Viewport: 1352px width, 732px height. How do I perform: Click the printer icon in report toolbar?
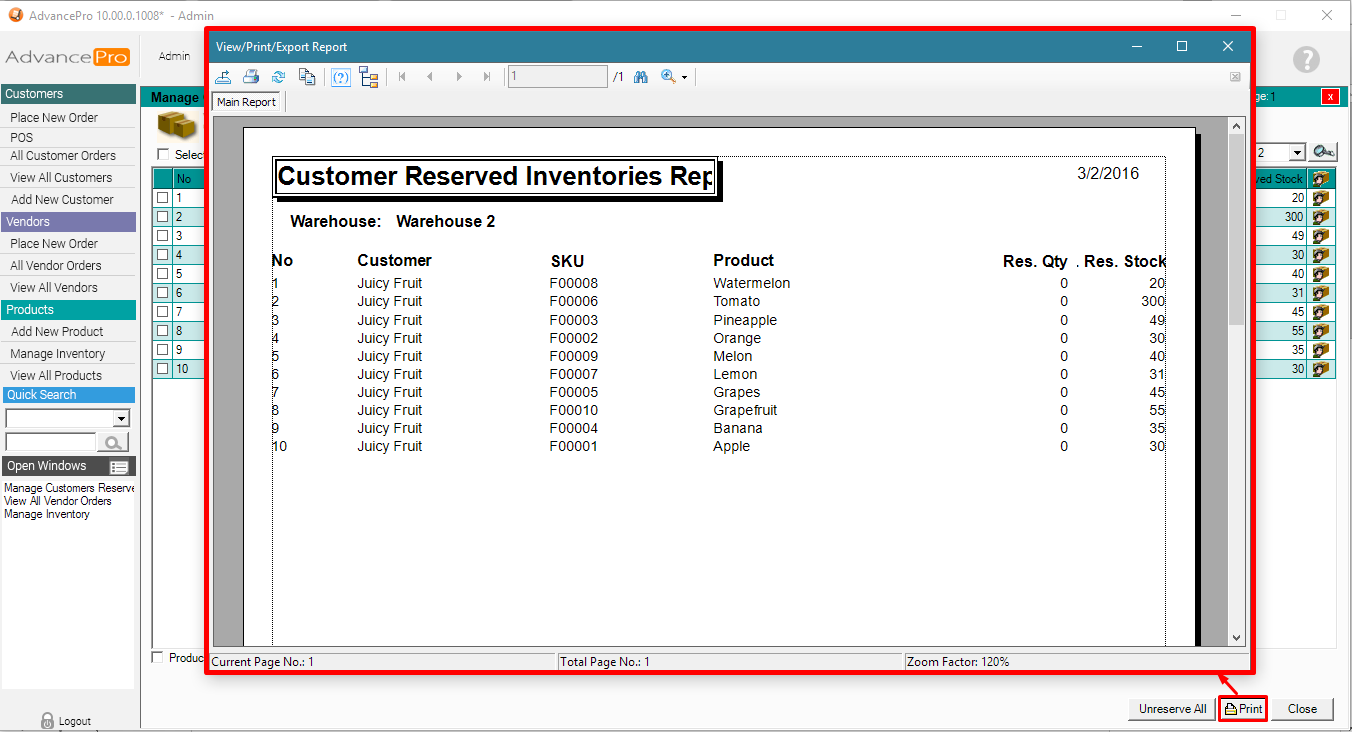(x=251, y=77)
